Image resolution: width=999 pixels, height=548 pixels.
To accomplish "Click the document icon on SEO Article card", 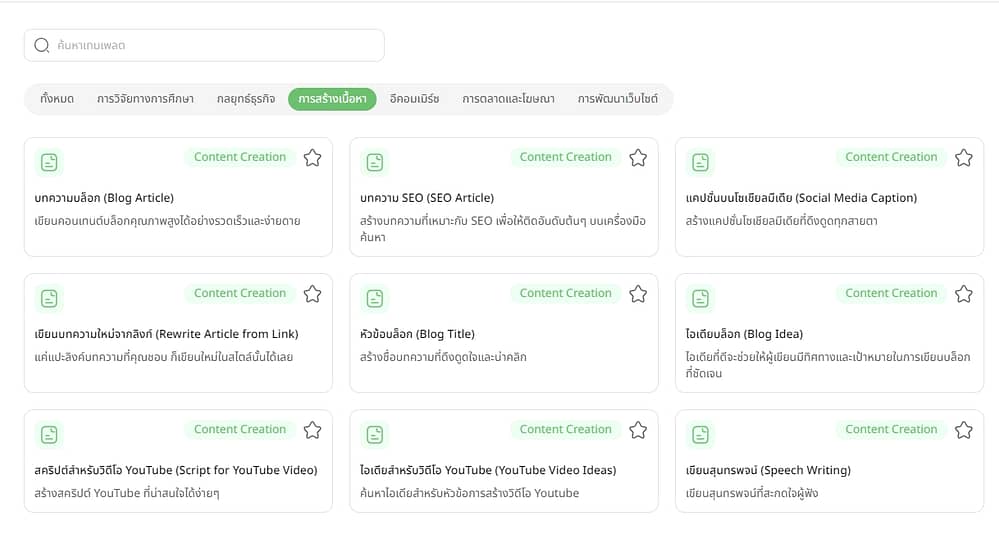I will coord(375,162).
